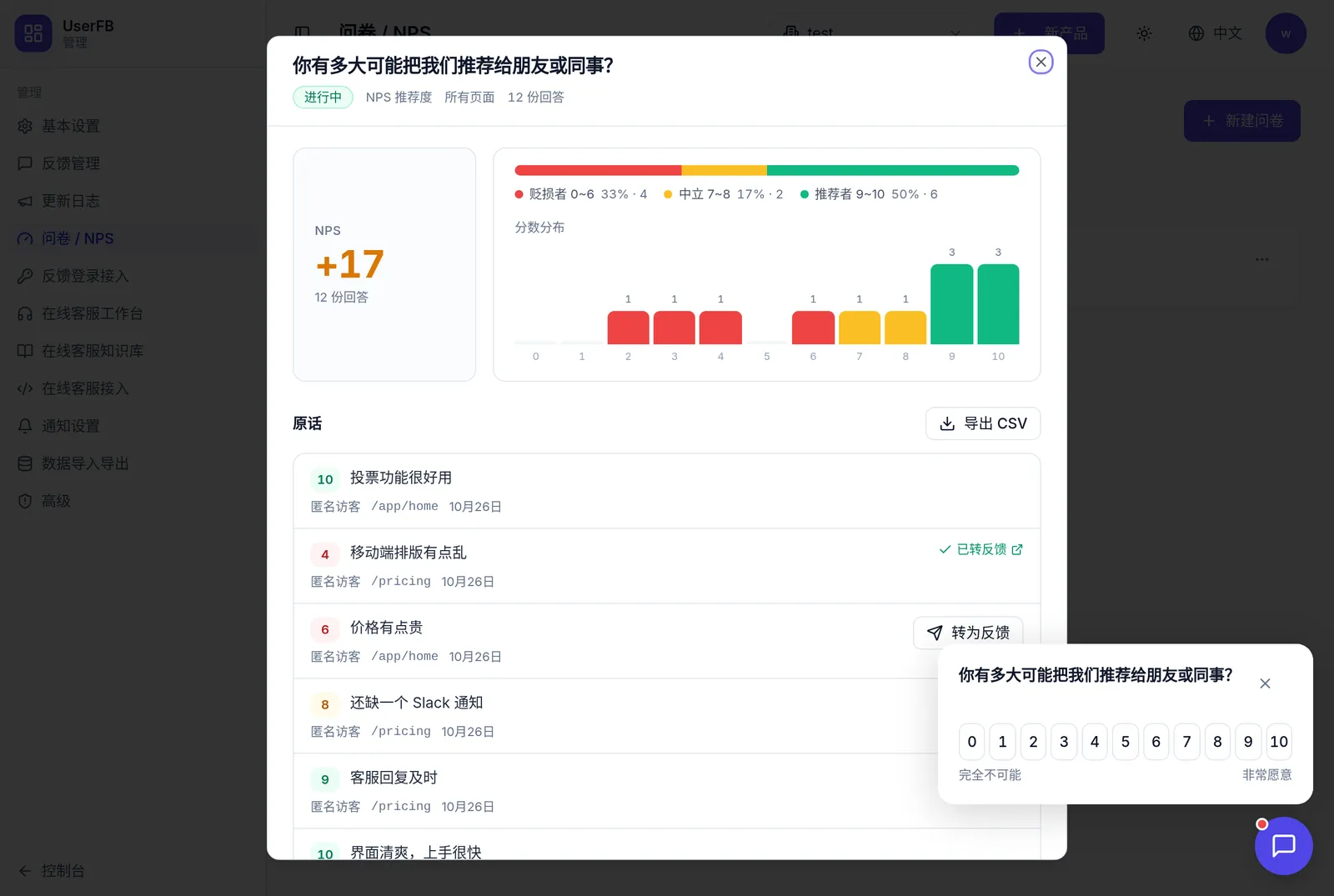Go to 问卷 / NPS in sidebar
Screen dimensions: 1334x896
pyautogui.click(x=133, y=238)
